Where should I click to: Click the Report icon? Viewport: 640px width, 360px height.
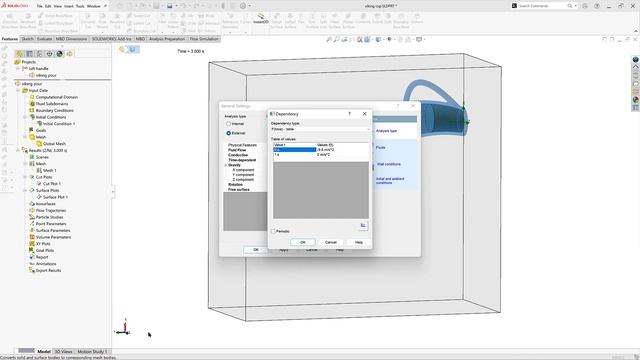(32, 257)
